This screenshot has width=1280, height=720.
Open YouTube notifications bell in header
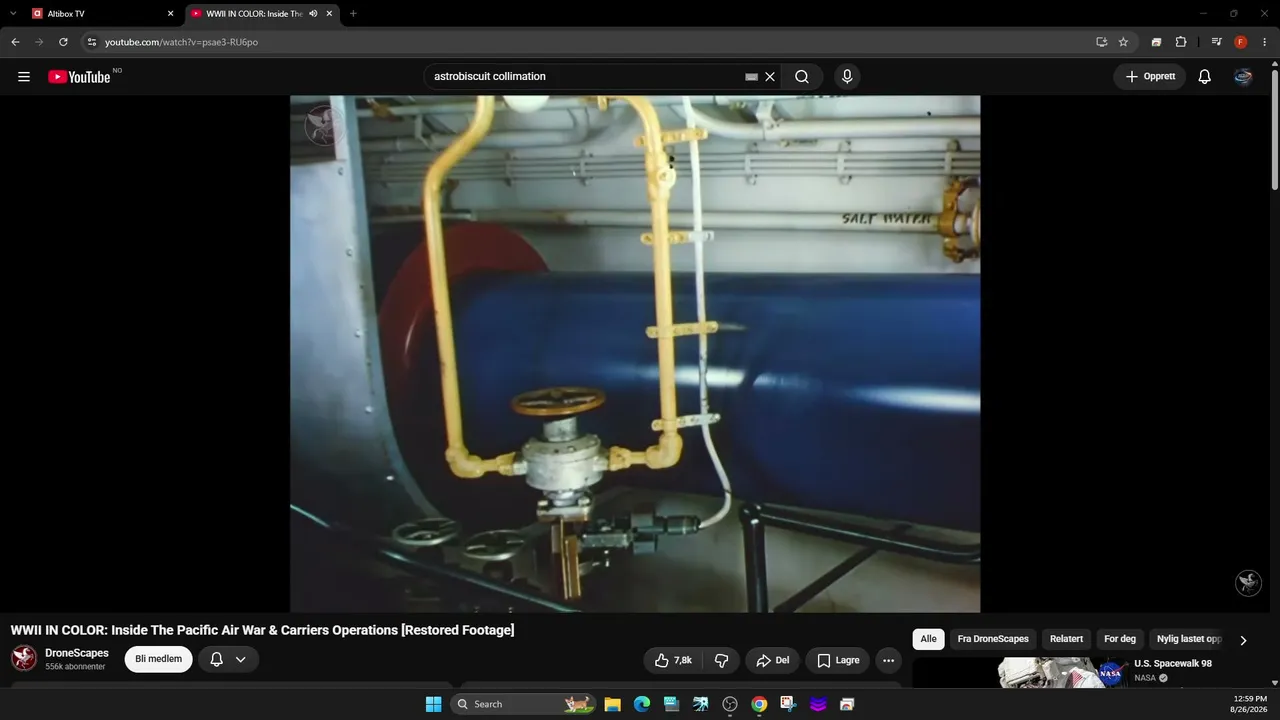pyautogui.click(x=1205, y=77)
